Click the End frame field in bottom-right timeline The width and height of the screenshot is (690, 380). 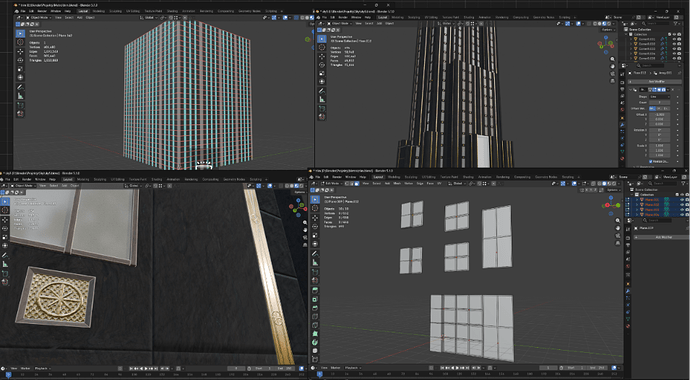click(596, 368)
